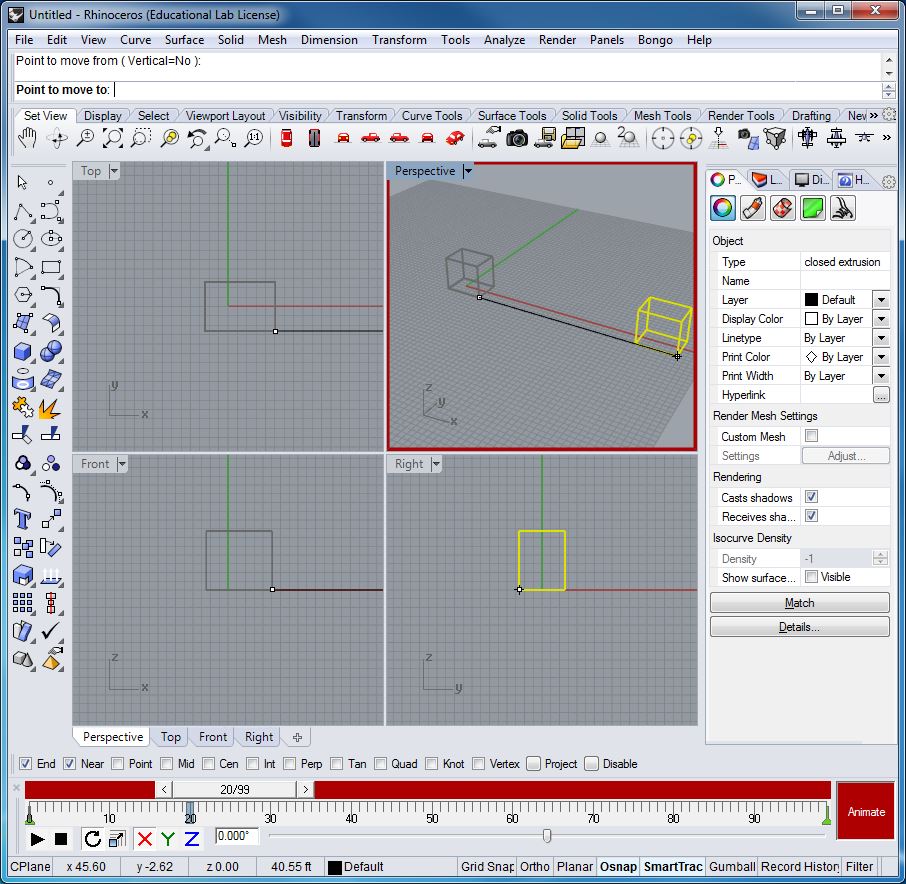The image size is (906, 884).
Task: Toggle the Near osnap checkbox
Action: coord(69,764)
